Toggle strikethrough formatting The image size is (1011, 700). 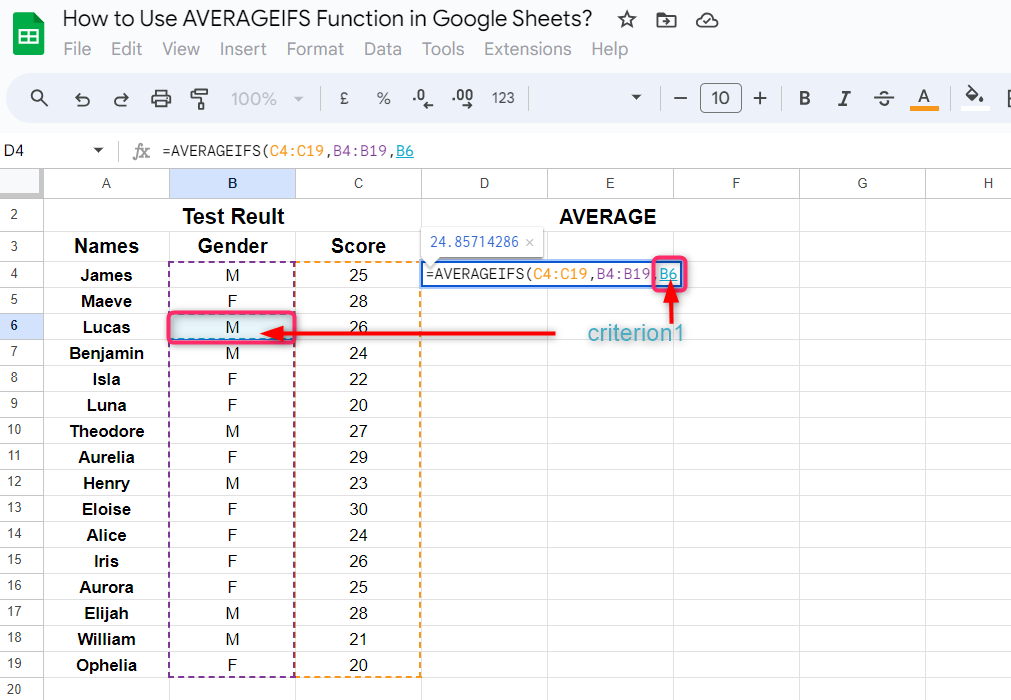(884, 99)
